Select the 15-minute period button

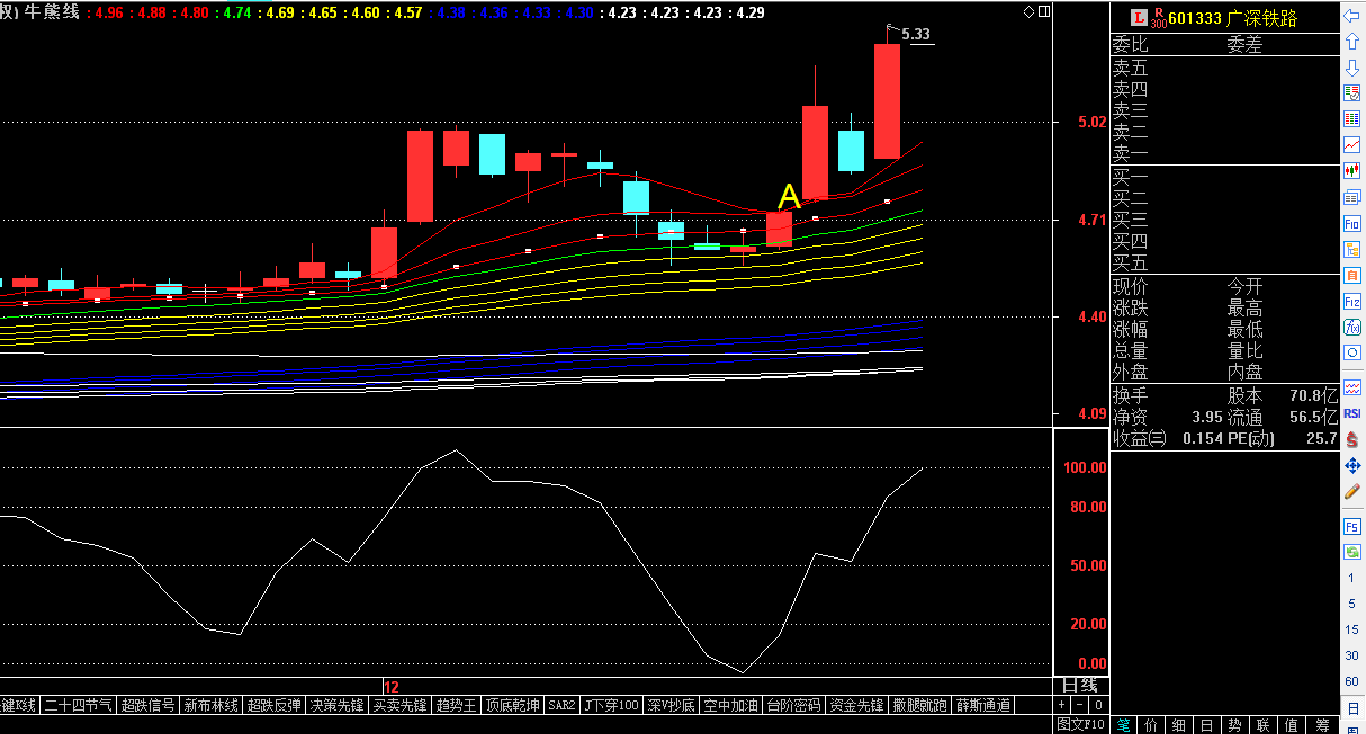(x=1352, y=630)
